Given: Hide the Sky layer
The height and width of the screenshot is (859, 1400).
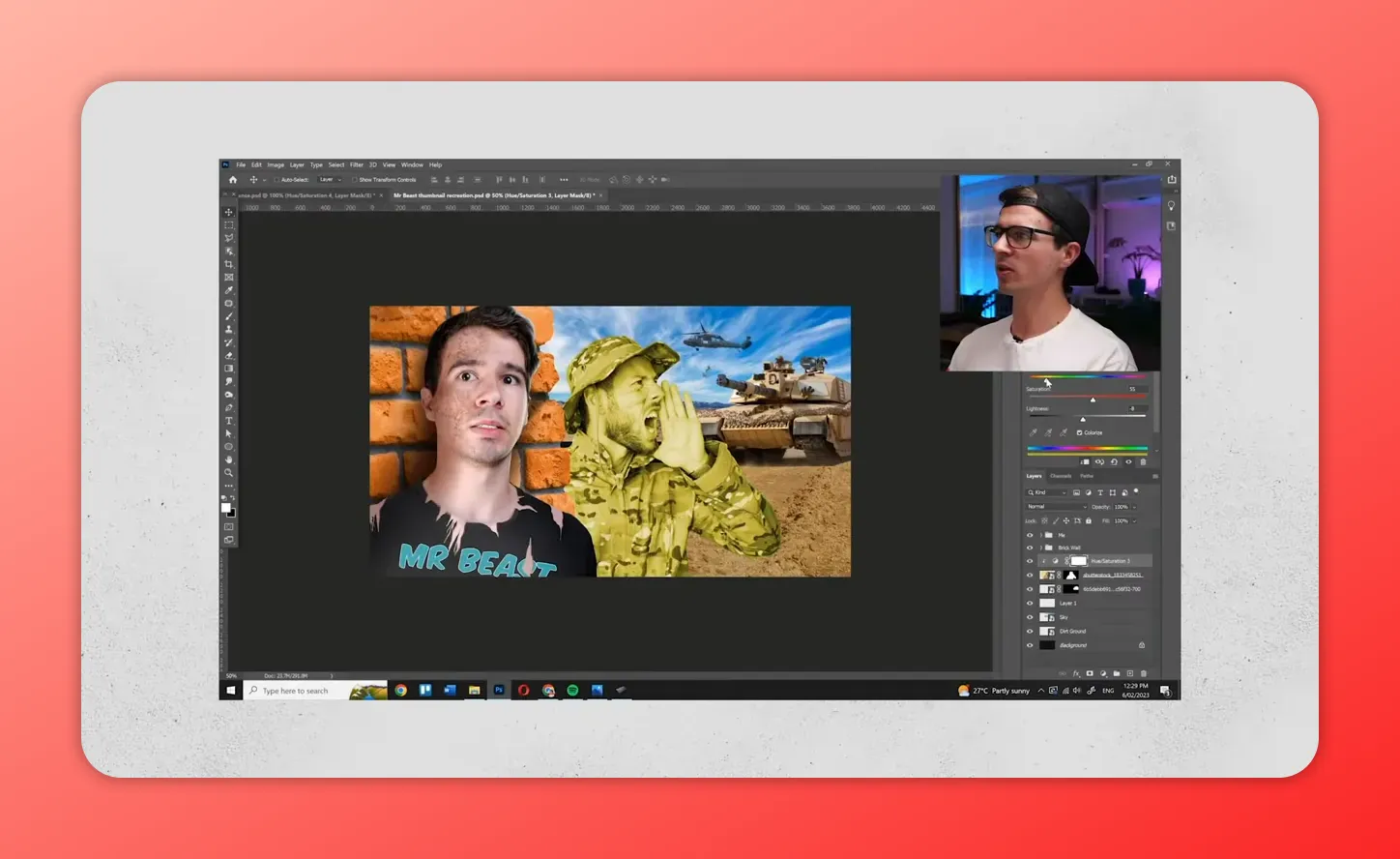Looking at the screenshot, I should (1030, 617).
